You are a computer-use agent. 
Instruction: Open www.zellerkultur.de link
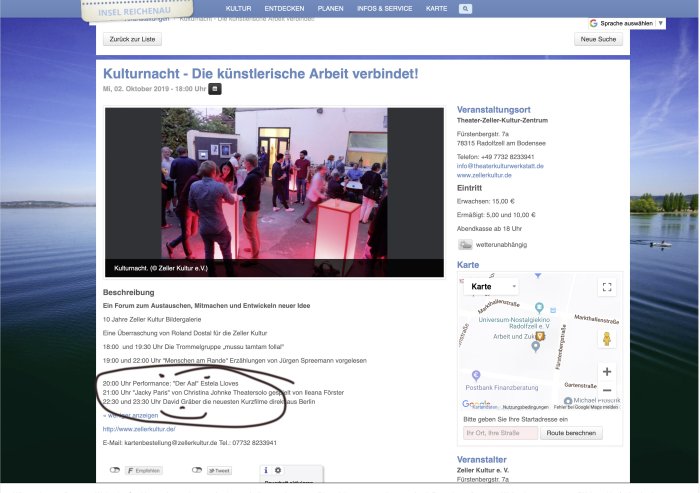click(484, 175)
